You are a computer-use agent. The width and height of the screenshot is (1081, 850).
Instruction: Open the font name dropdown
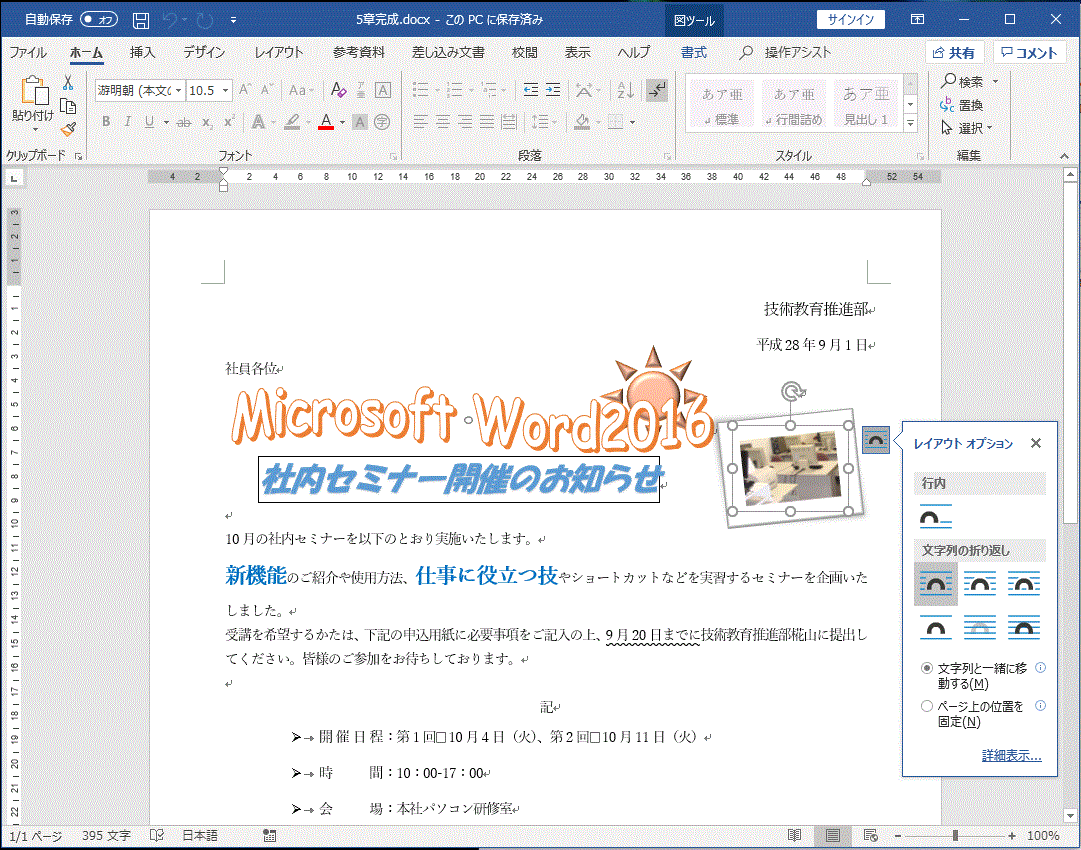coord(179,90)
